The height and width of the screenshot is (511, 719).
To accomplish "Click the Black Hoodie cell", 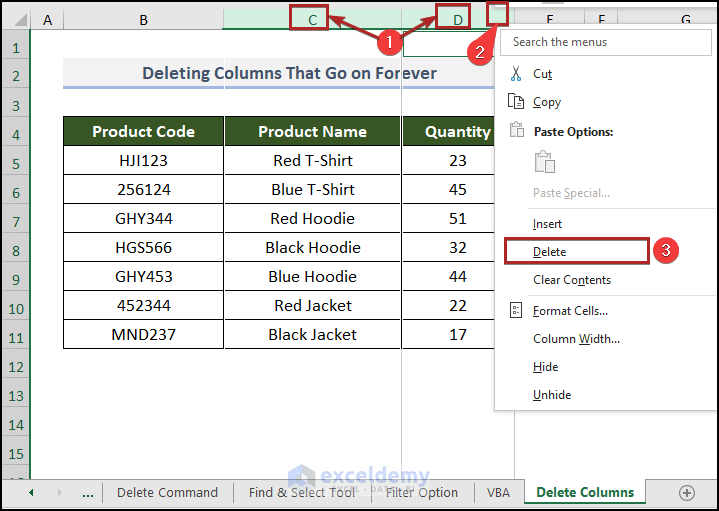I will coord(312,247).
